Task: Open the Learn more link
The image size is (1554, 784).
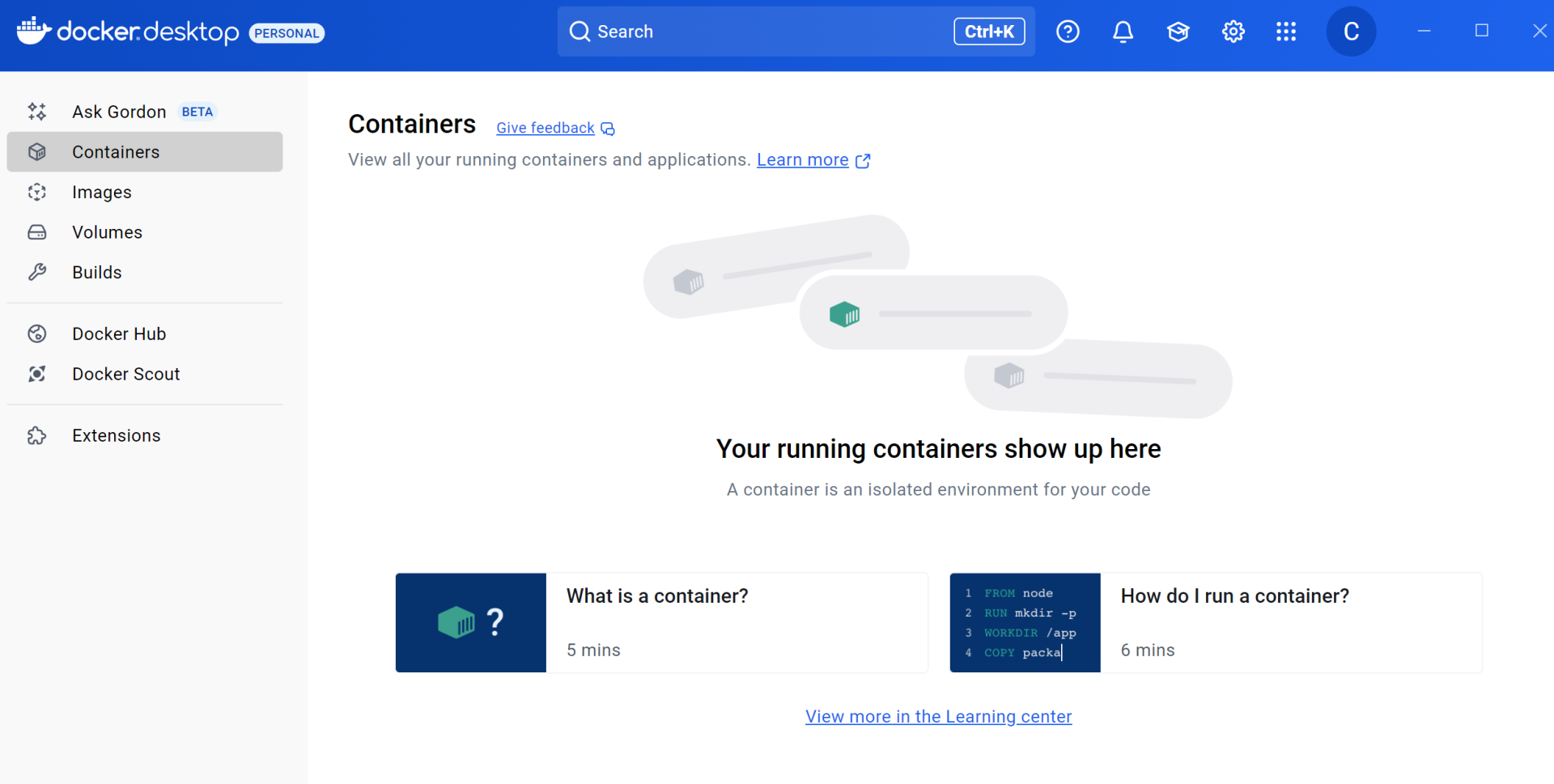Action: point(802,160)
